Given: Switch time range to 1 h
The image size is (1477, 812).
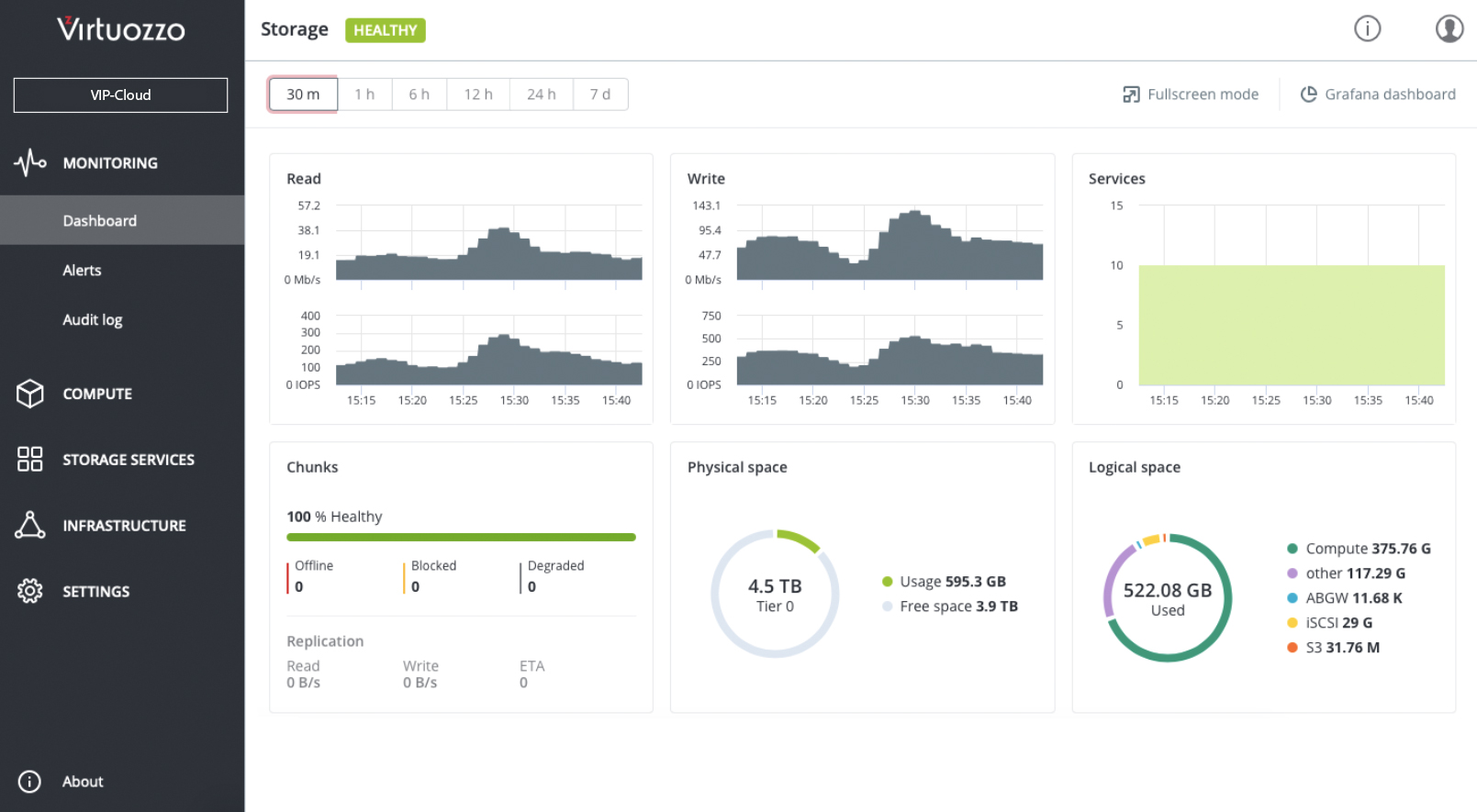Looking at the screenshot, I should click(364, 95).
